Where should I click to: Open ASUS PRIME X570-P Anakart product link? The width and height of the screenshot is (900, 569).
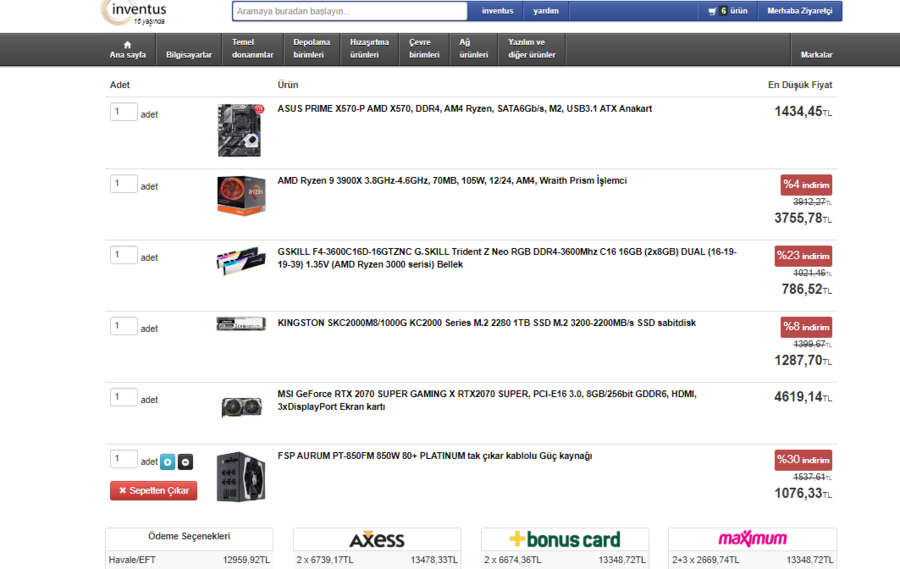click(x=464, y=109)
